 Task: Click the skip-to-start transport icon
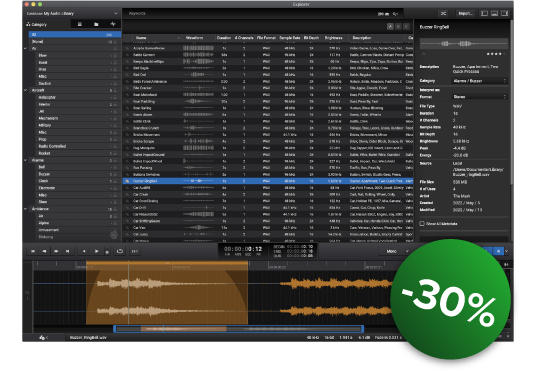(x=33, y=251)
